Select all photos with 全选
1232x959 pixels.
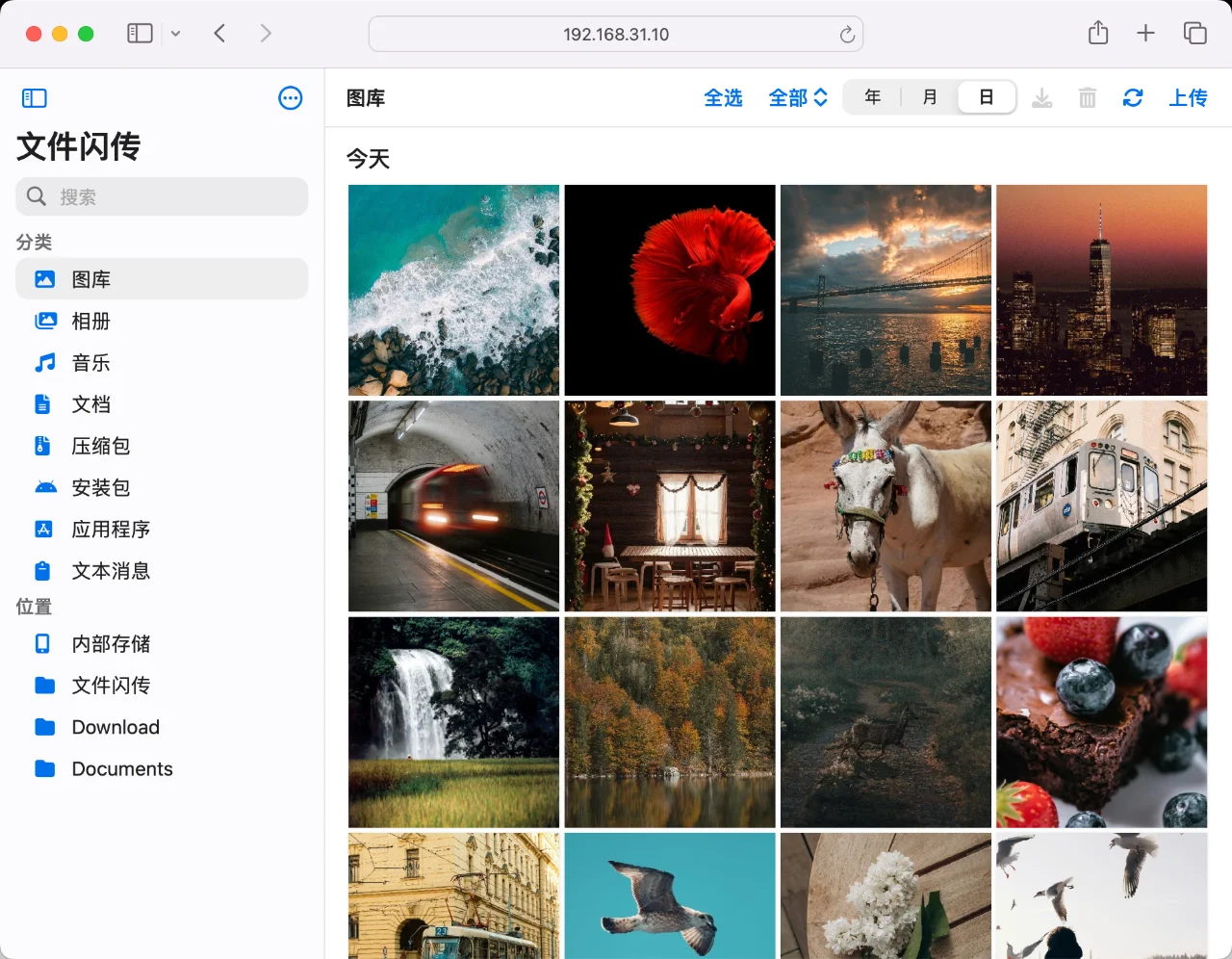(723, 98)
